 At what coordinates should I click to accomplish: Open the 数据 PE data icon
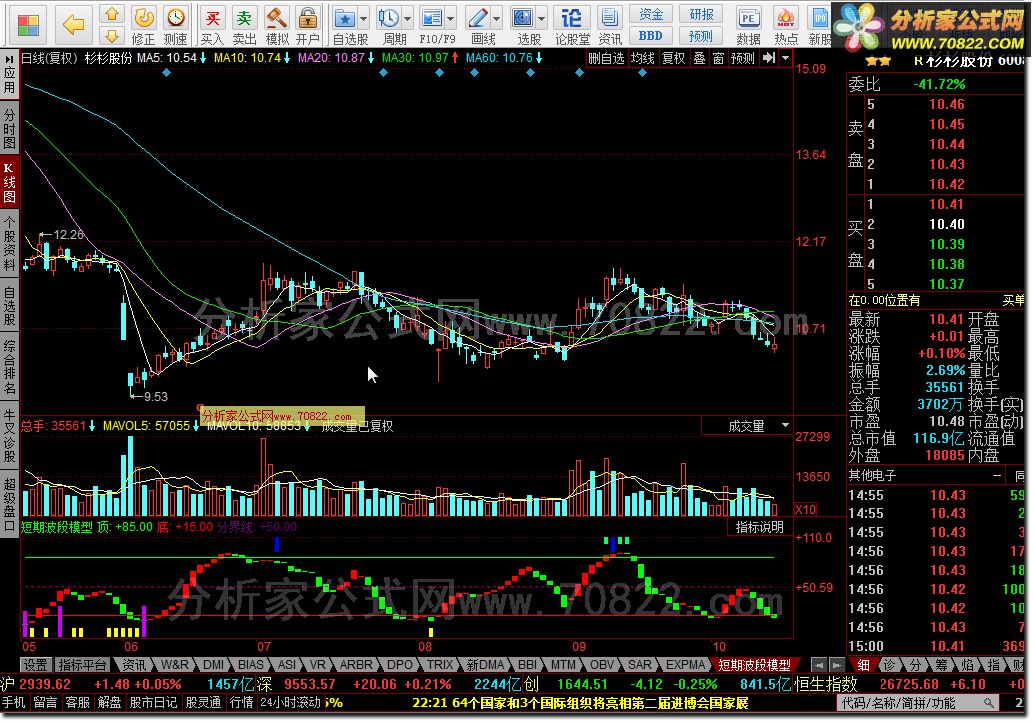click(x=748, y=25)
